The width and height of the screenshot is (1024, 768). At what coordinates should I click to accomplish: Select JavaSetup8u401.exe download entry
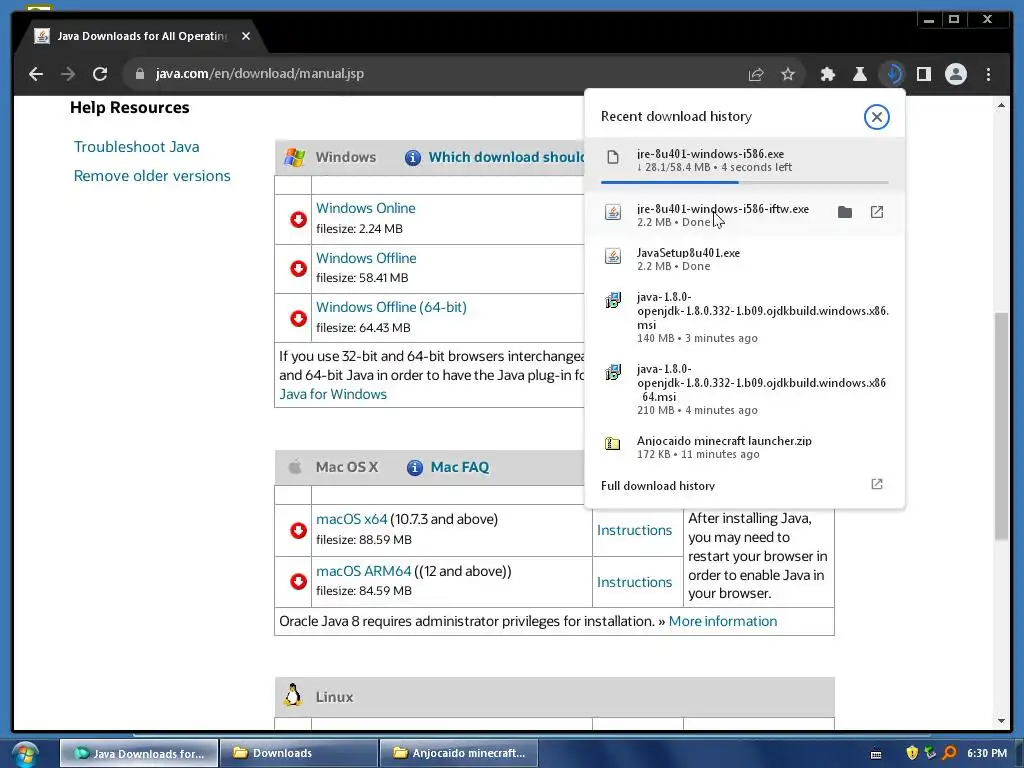pyautogui.click(x=744, y=259)
